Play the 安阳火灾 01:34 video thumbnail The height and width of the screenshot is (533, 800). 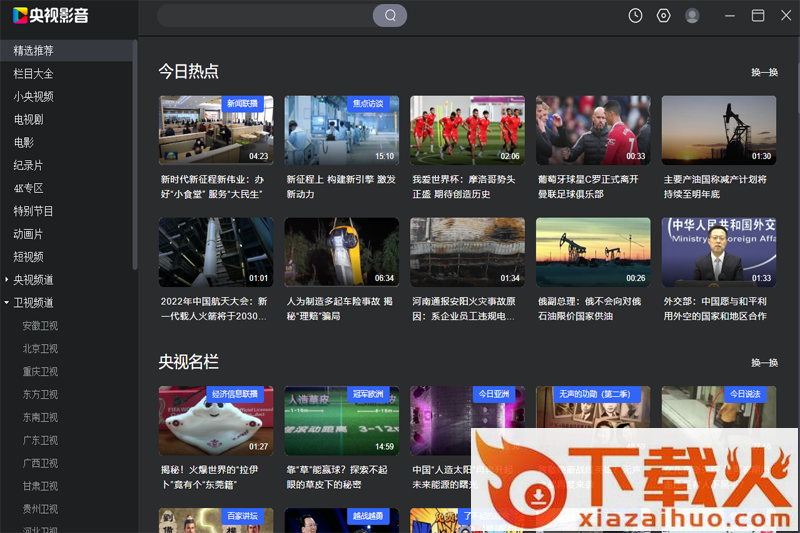[467, 252]
